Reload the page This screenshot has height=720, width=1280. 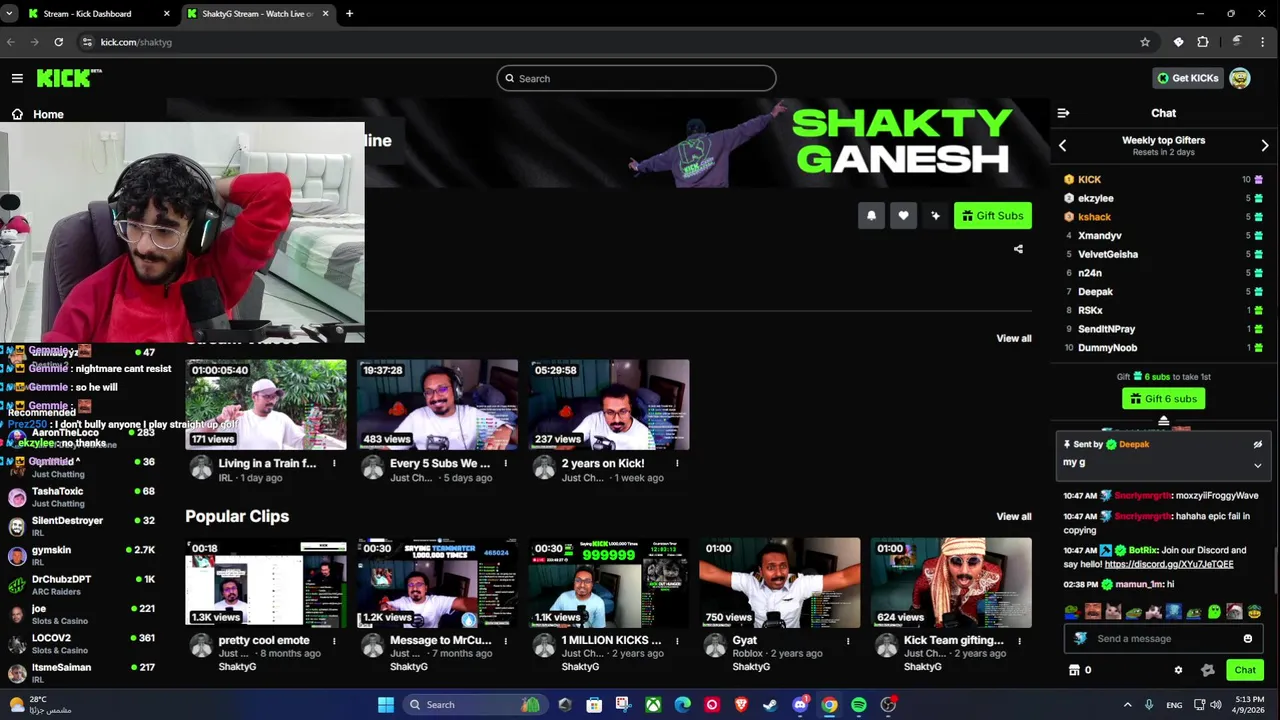[59, 42]
